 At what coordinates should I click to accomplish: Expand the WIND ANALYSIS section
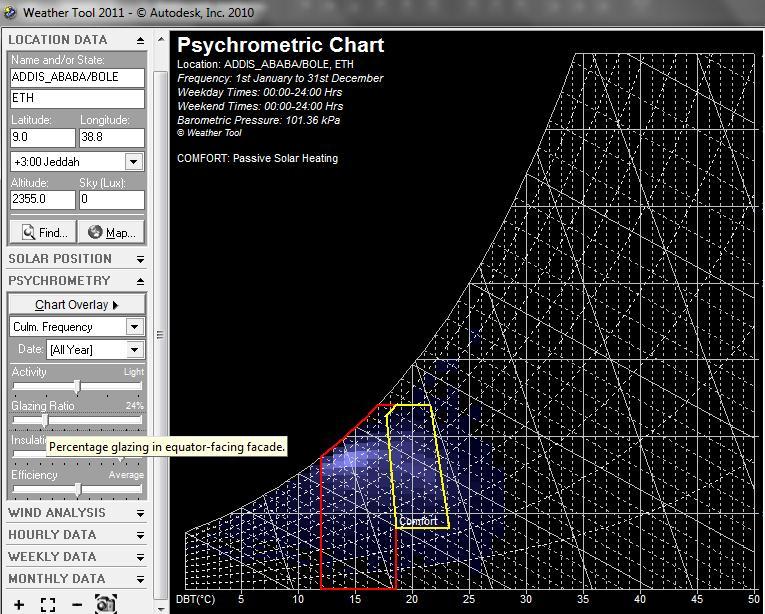(x=141, y=513)
